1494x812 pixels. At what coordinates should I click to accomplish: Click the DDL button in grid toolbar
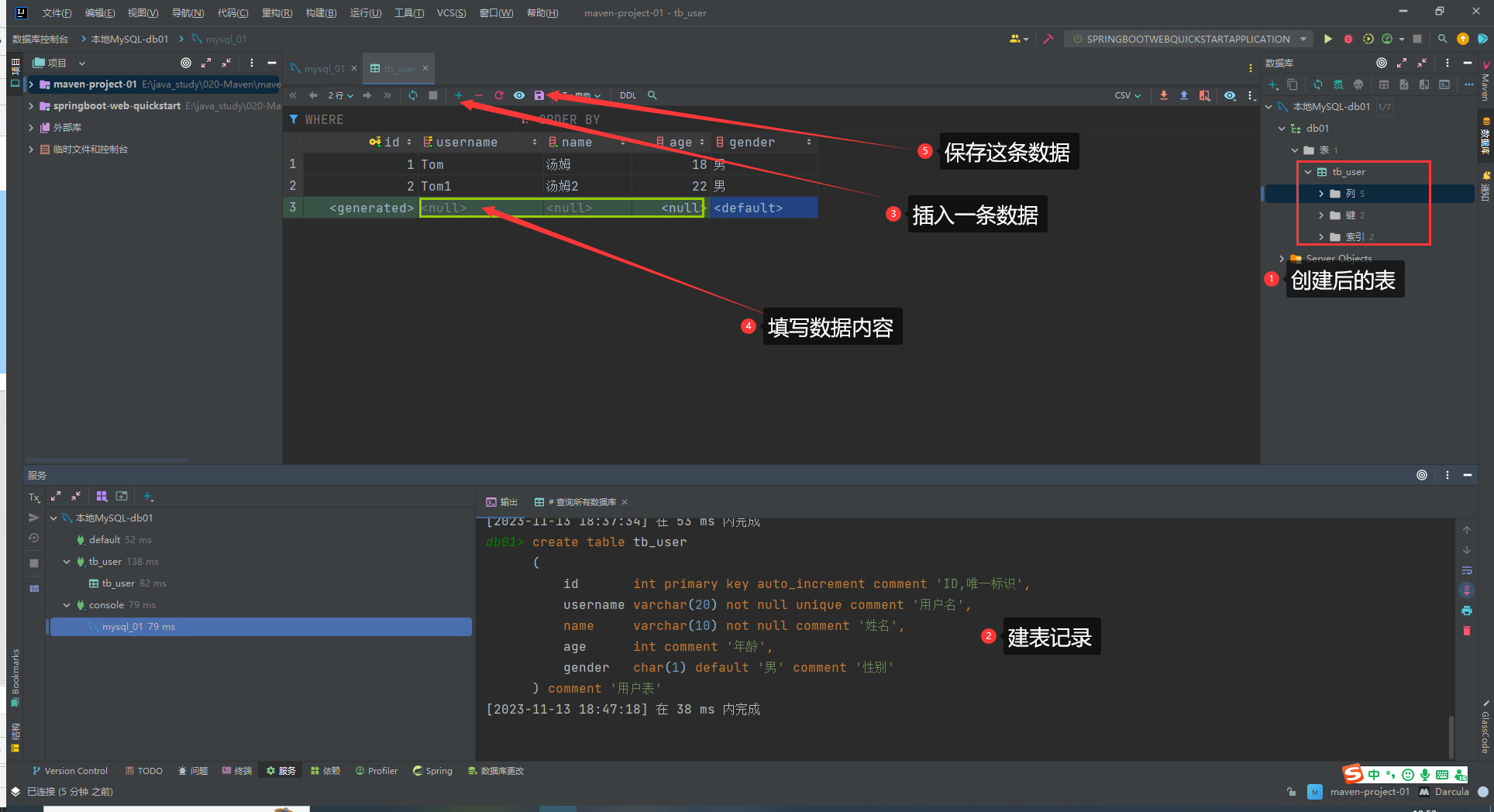(628, 95)
